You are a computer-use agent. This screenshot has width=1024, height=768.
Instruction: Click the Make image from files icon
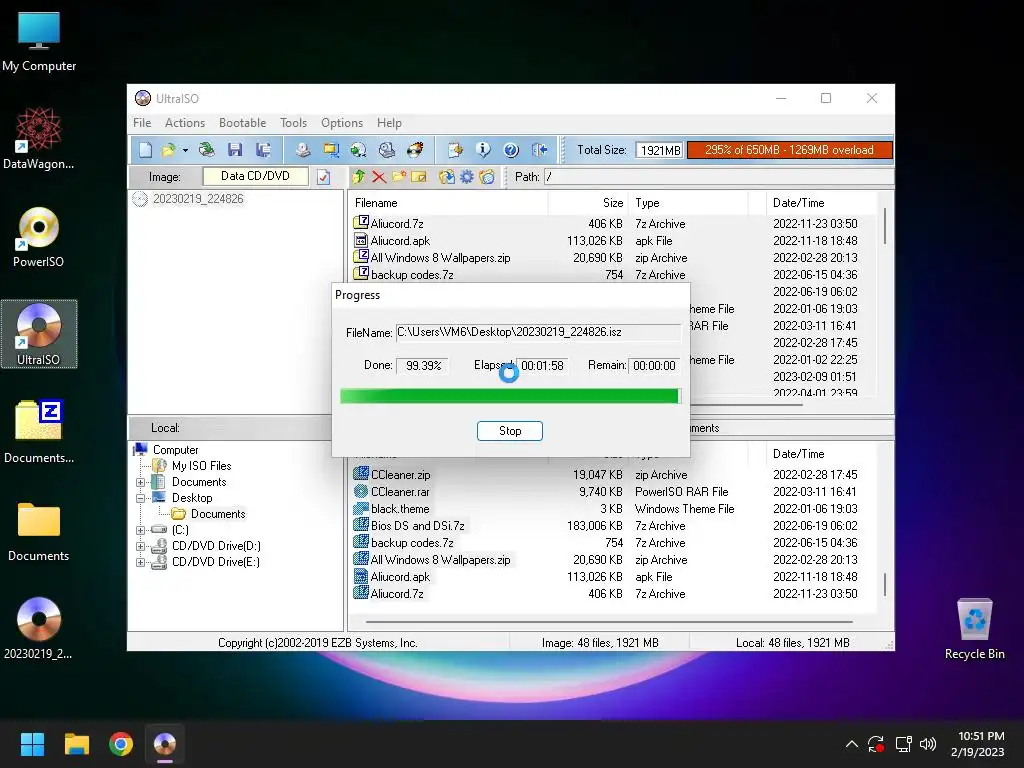coord(331,150)
